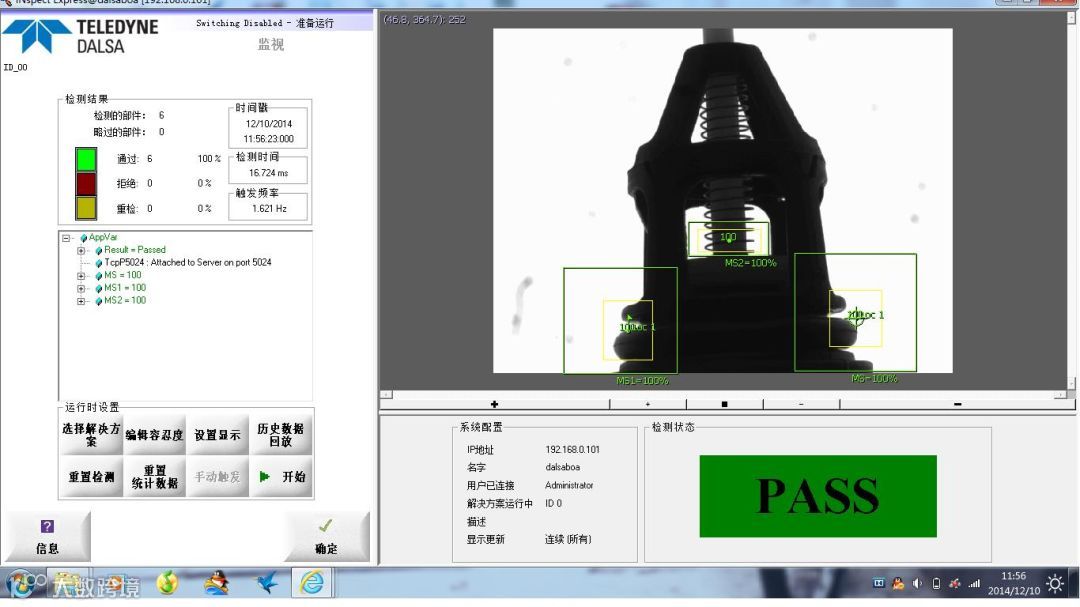
Task: Click the image view's vertical scrollbar
Action: point(1071,200)
